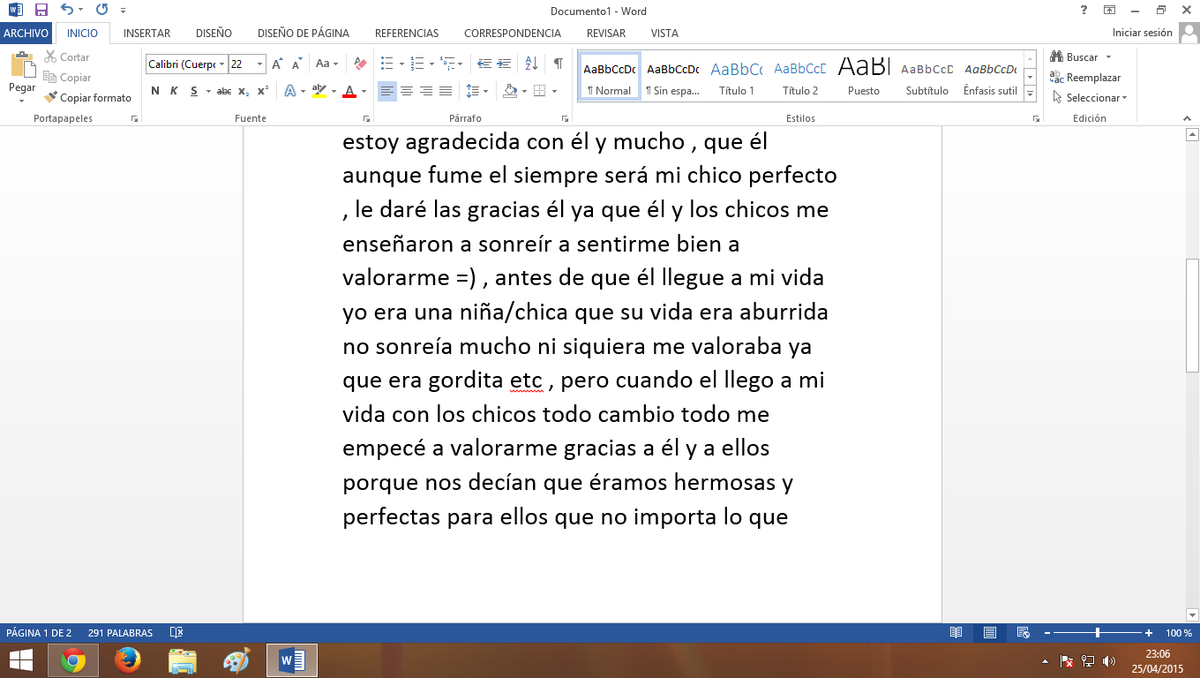Apply red font color

coord(348,91)
